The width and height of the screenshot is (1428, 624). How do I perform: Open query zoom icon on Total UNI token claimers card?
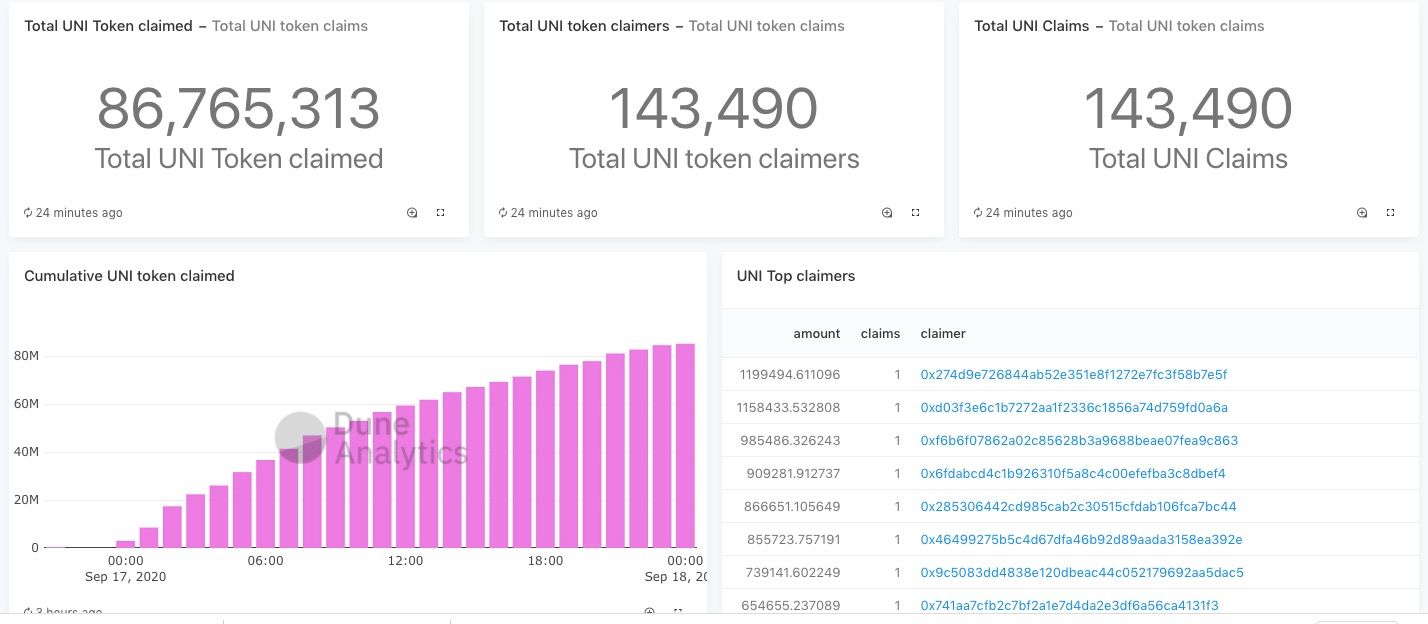(x=887, y=213)
